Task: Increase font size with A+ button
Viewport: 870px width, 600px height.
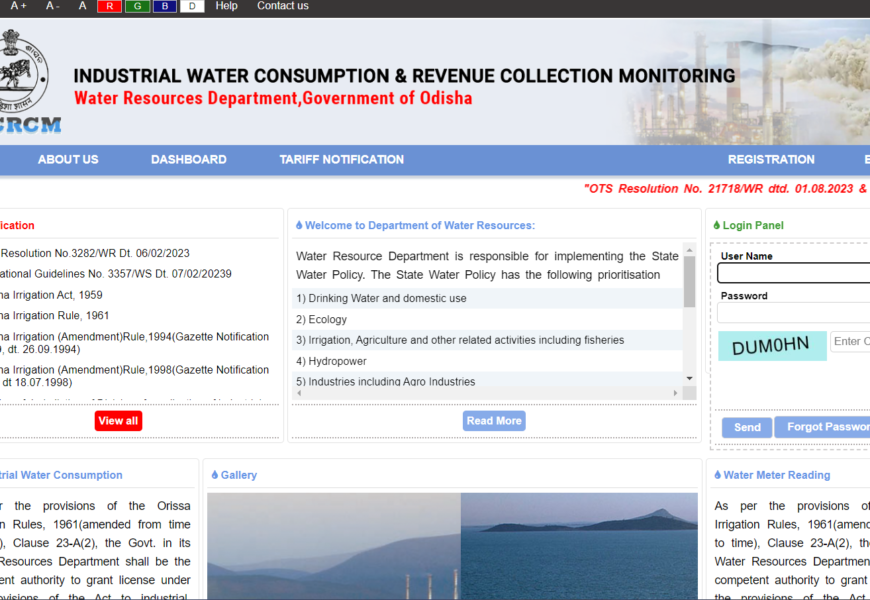Action: [x=18, y=6]
